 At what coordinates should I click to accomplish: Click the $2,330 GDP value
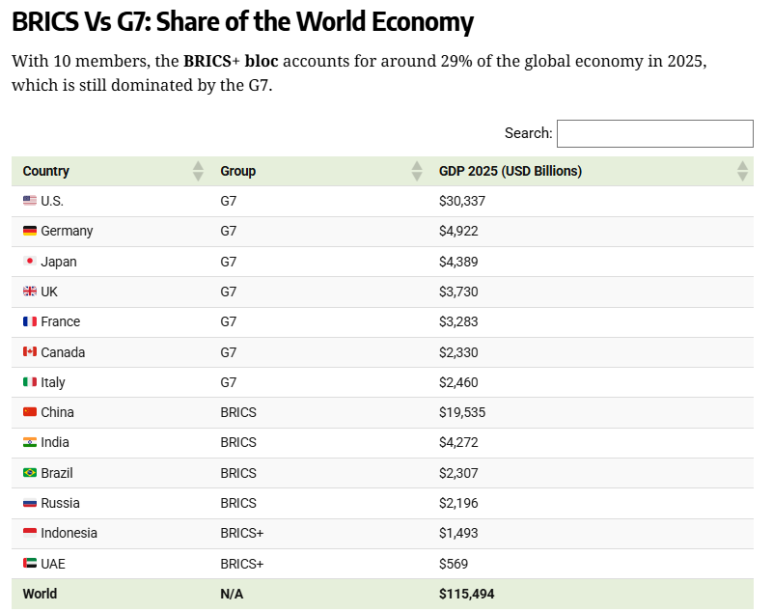pyautogui.click(x=458, y=353)
